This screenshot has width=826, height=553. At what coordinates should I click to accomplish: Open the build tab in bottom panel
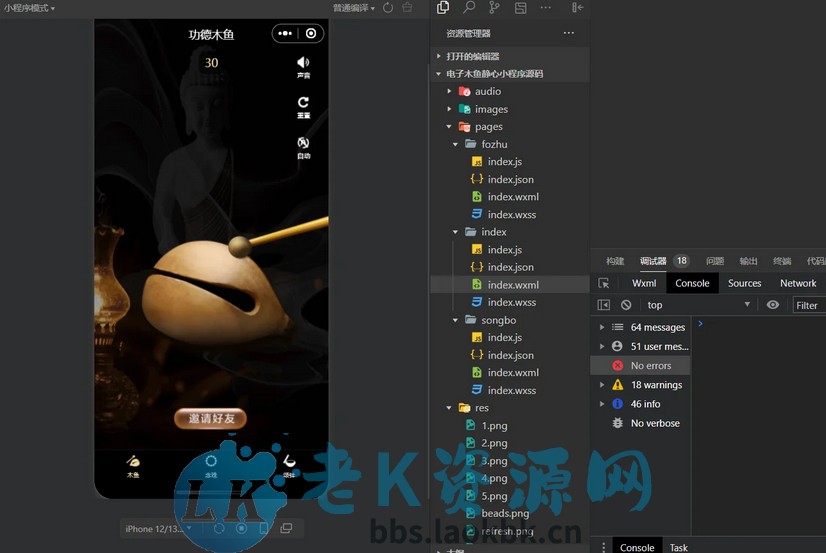615,261
